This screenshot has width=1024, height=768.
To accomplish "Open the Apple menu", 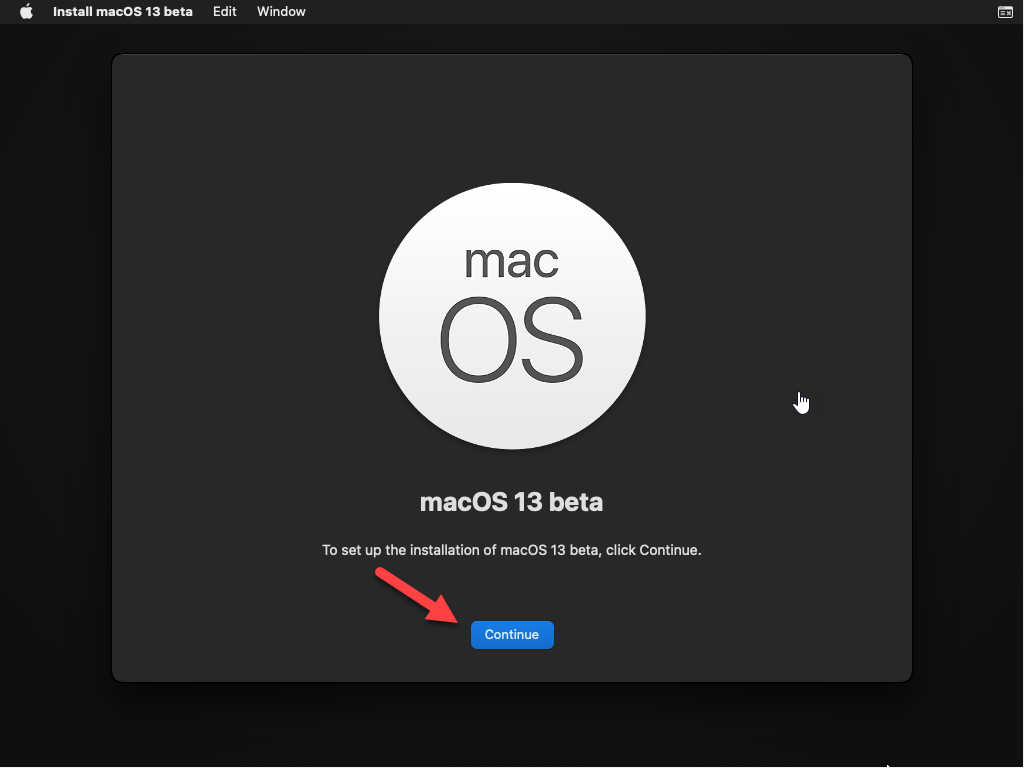I will 27,12.
